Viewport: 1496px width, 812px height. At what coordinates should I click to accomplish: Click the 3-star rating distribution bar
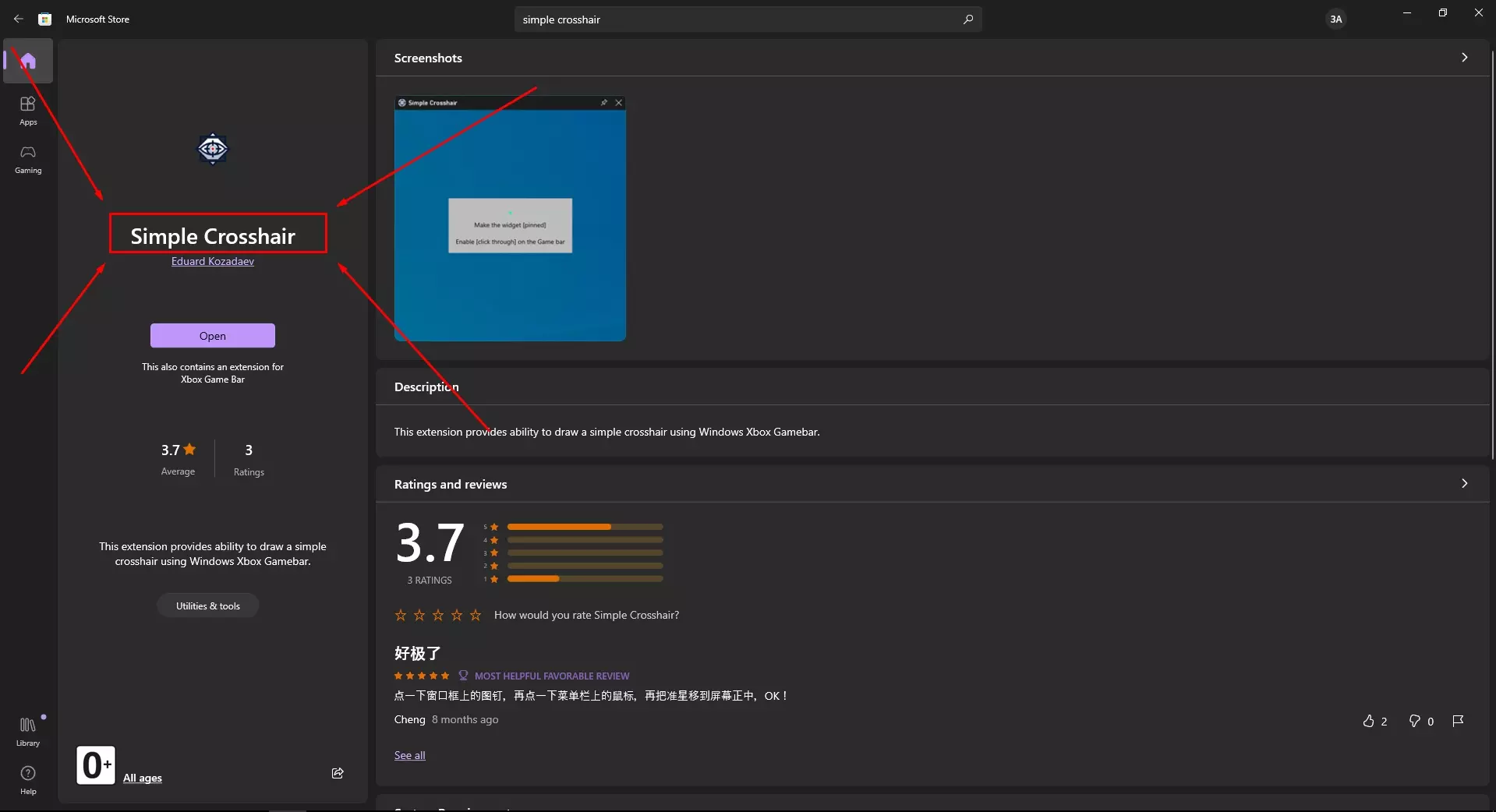pyautogui.click(x=585, y=553)
